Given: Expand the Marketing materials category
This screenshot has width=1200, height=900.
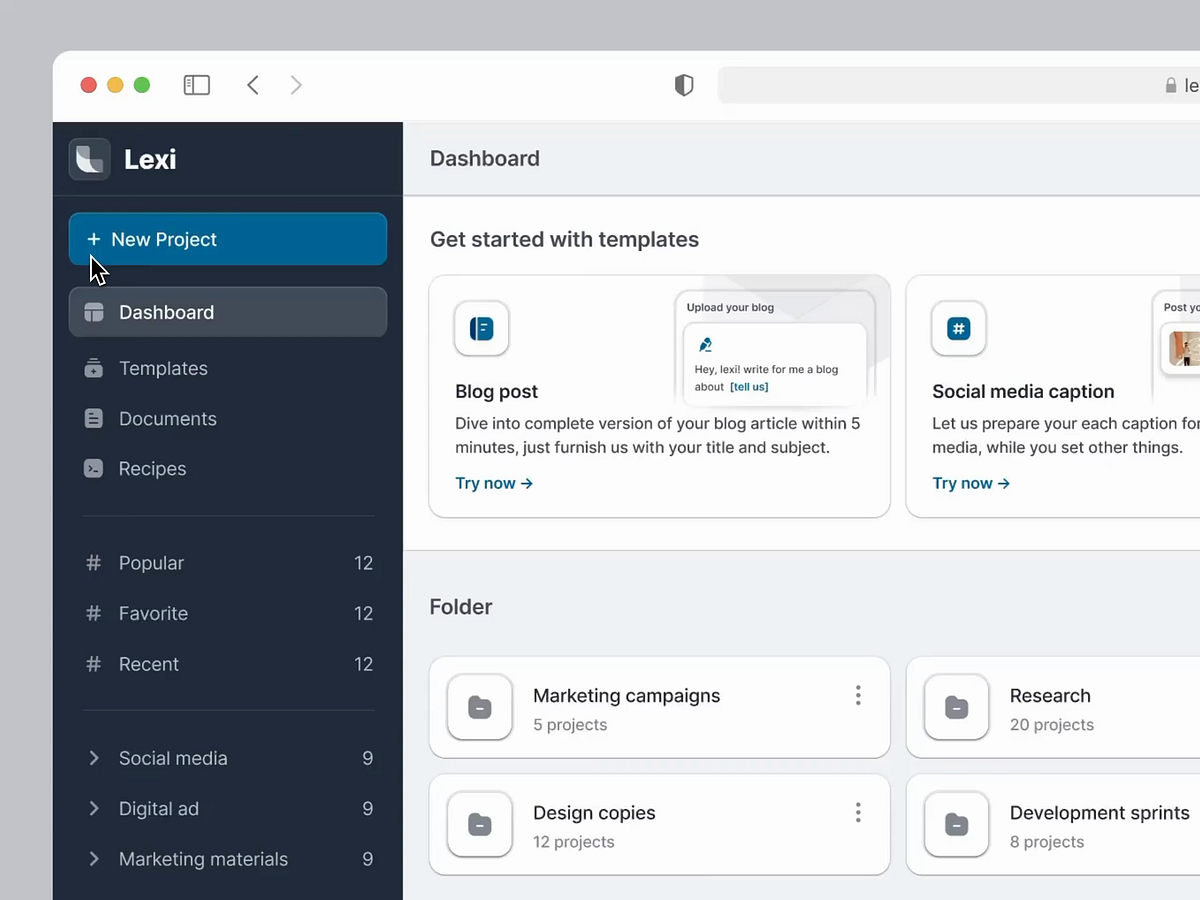Looking at the screenshot, I should (94, 859).
